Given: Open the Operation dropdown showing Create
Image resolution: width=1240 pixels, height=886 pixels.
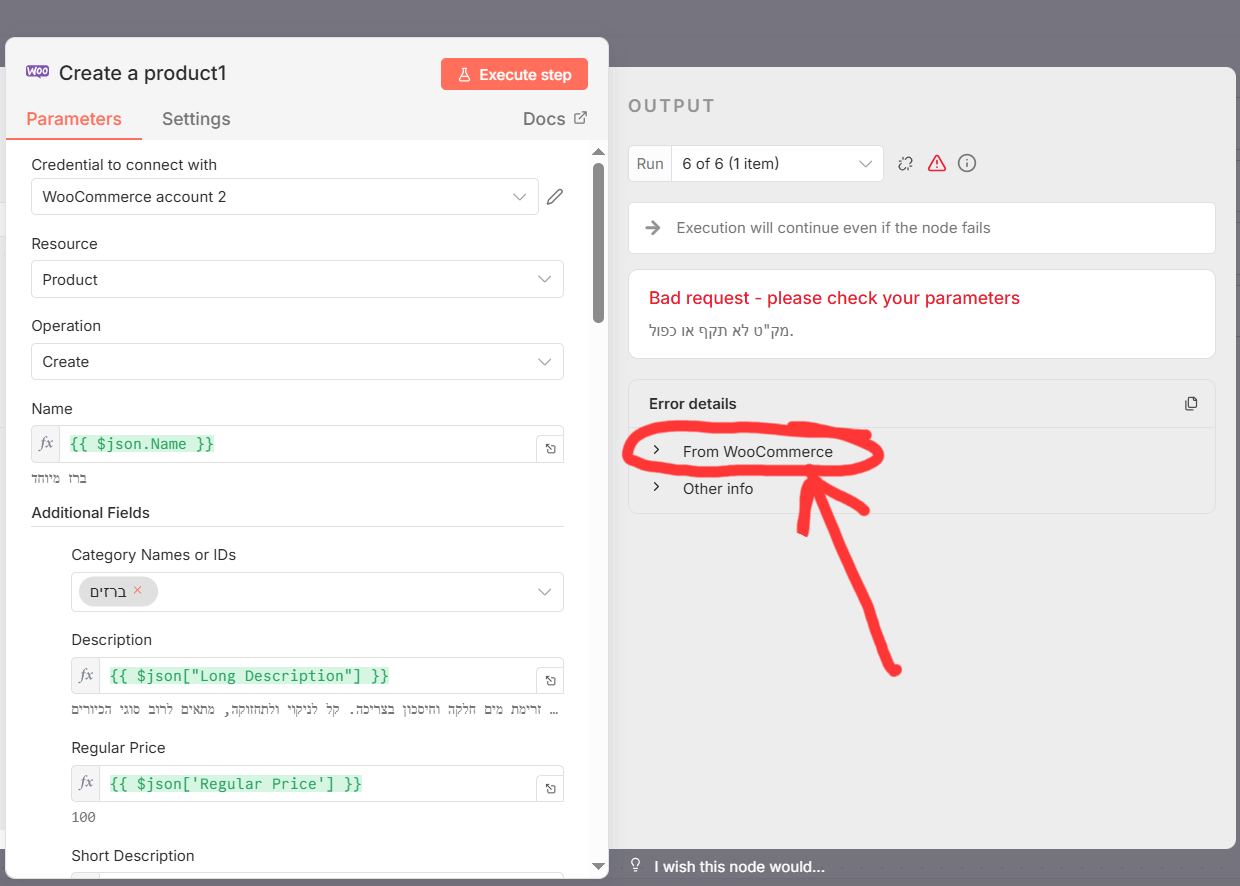Looking at the screenshot, I should (x=297, y=361).
